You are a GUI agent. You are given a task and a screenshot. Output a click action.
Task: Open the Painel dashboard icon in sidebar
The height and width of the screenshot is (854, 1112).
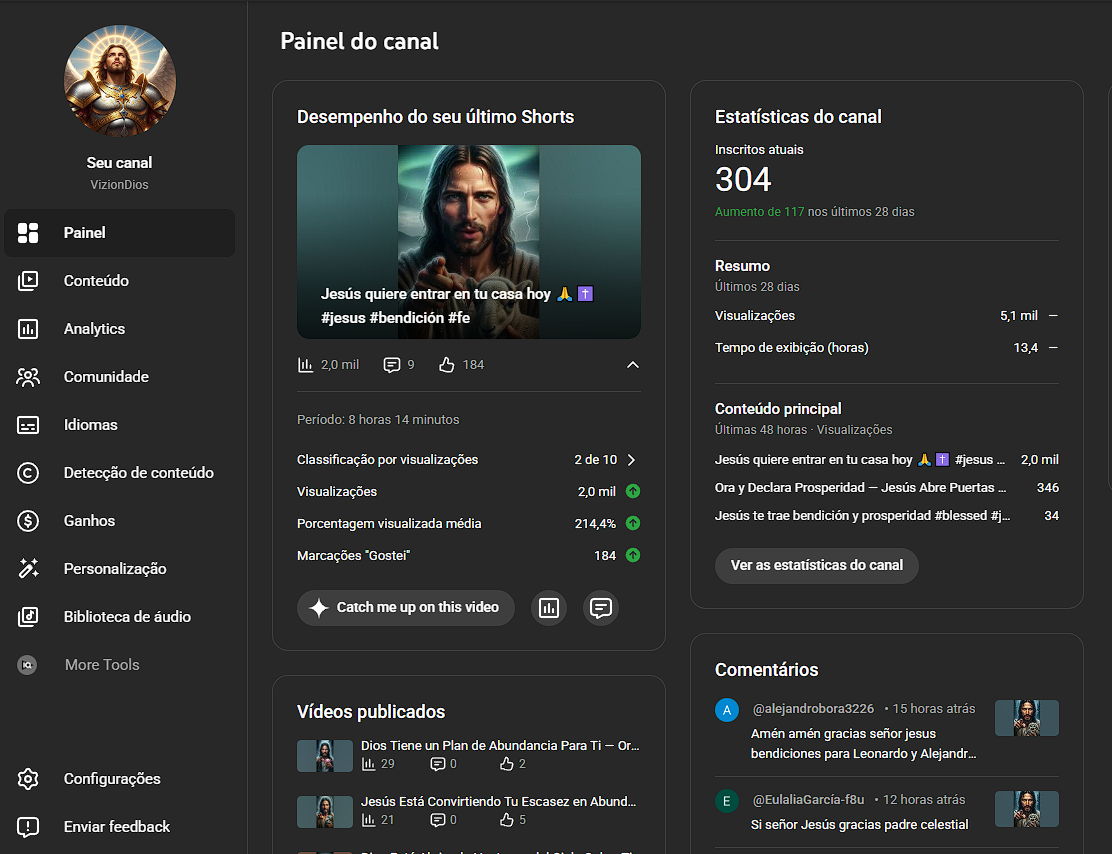[x=28, y=233]
